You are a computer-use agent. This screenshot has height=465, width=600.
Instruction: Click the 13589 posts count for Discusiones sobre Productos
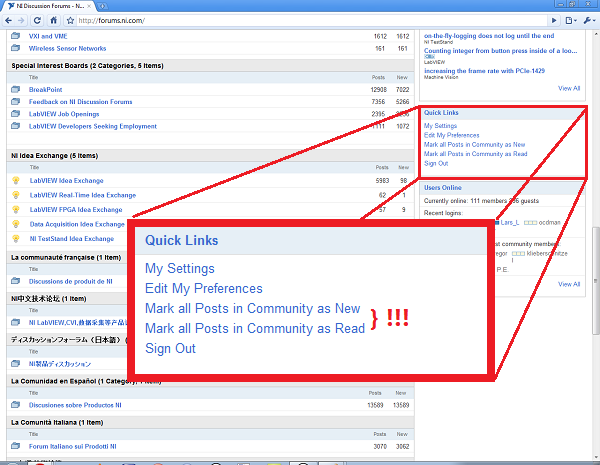pos(375,405)
